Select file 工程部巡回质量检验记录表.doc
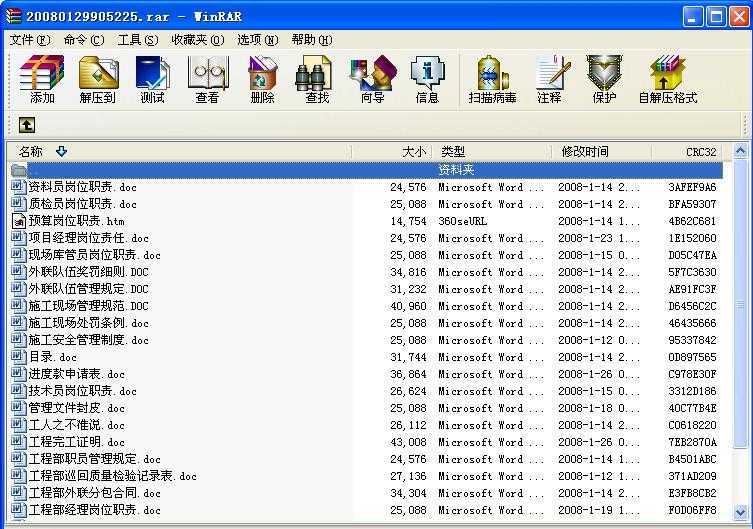 (113, 476)
